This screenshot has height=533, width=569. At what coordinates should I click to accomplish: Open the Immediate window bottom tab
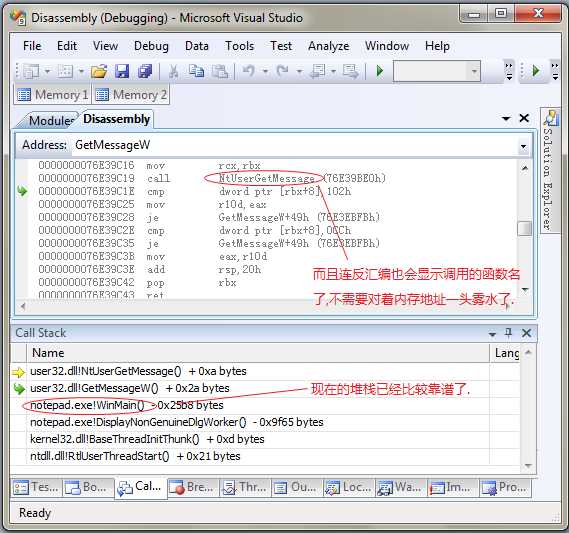(453, 487)
